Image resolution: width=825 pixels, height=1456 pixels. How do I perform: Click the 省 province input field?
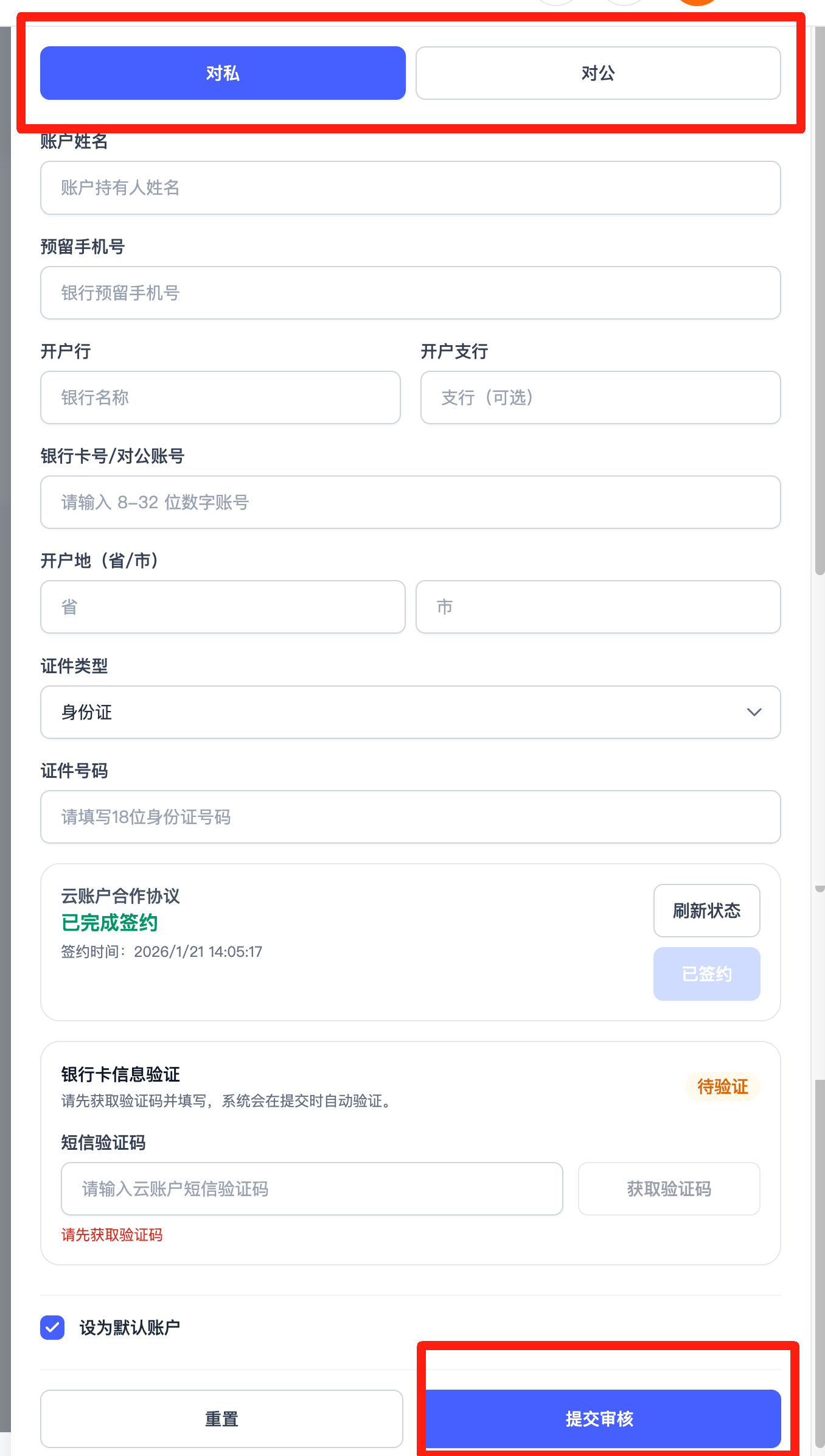(x=223, y=607)
